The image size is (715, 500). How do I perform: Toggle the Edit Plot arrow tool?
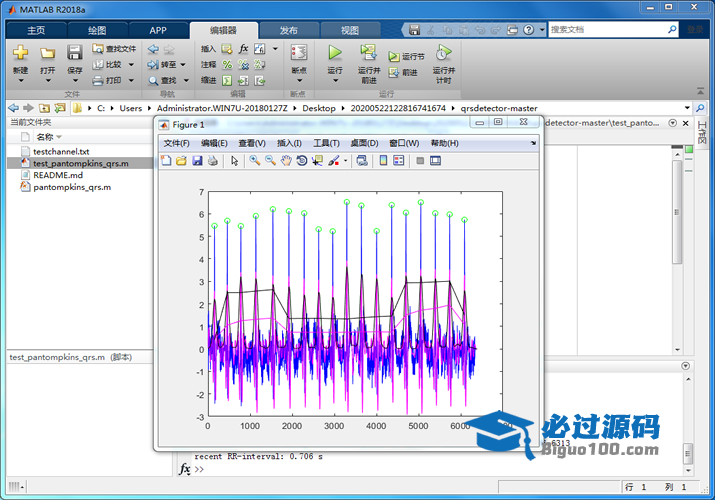(234, 160)
